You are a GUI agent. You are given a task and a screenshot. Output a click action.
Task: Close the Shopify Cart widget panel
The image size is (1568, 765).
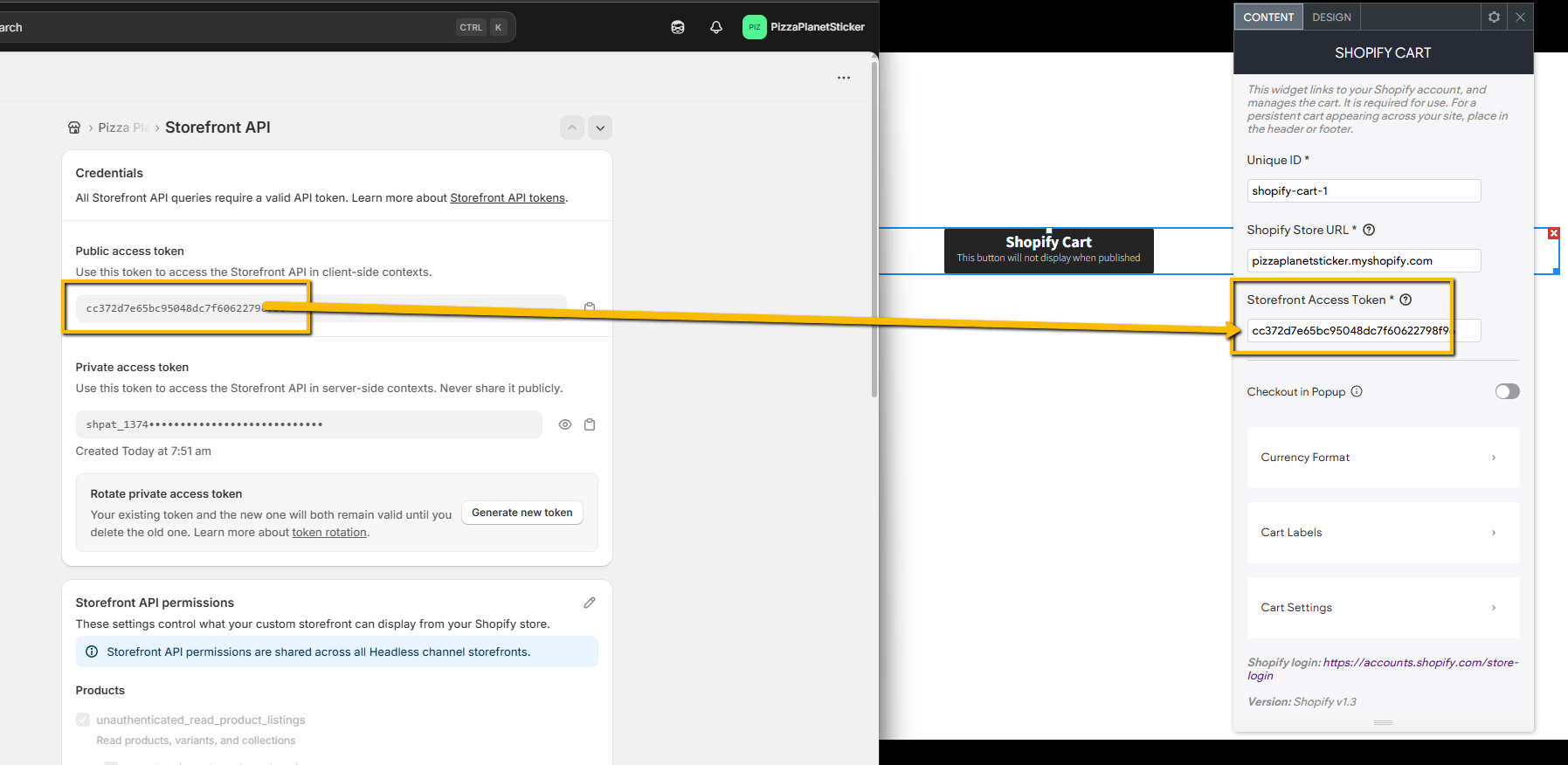pyautogui.click(x=1520, y=17)
